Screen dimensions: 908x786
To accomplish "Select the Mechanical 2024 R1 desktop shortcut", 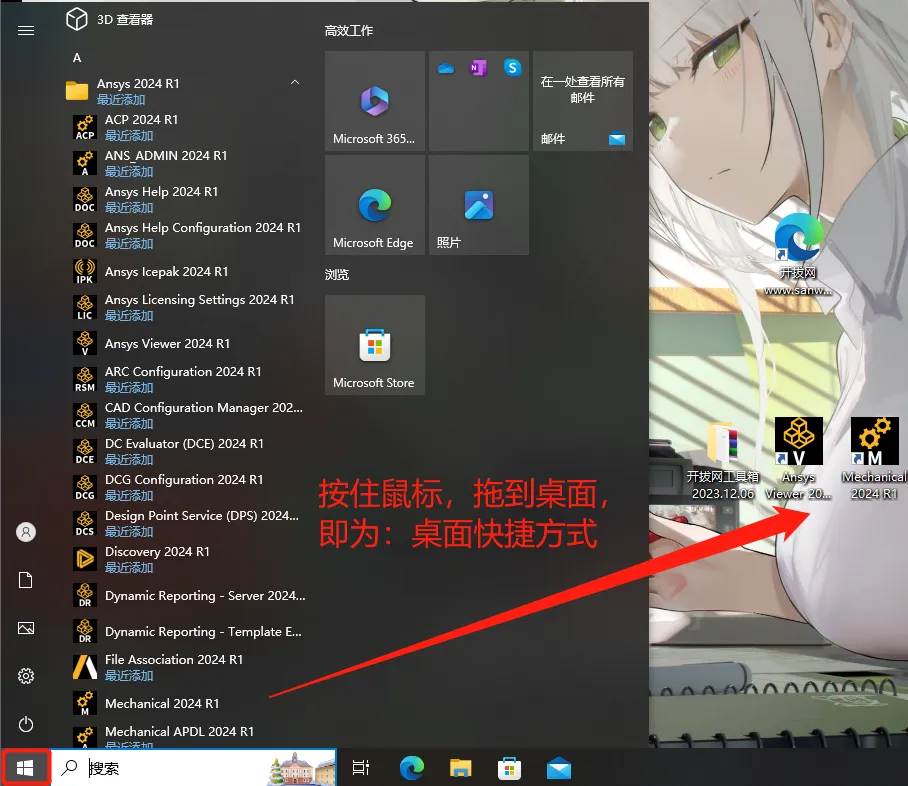I will coord(874,459).
